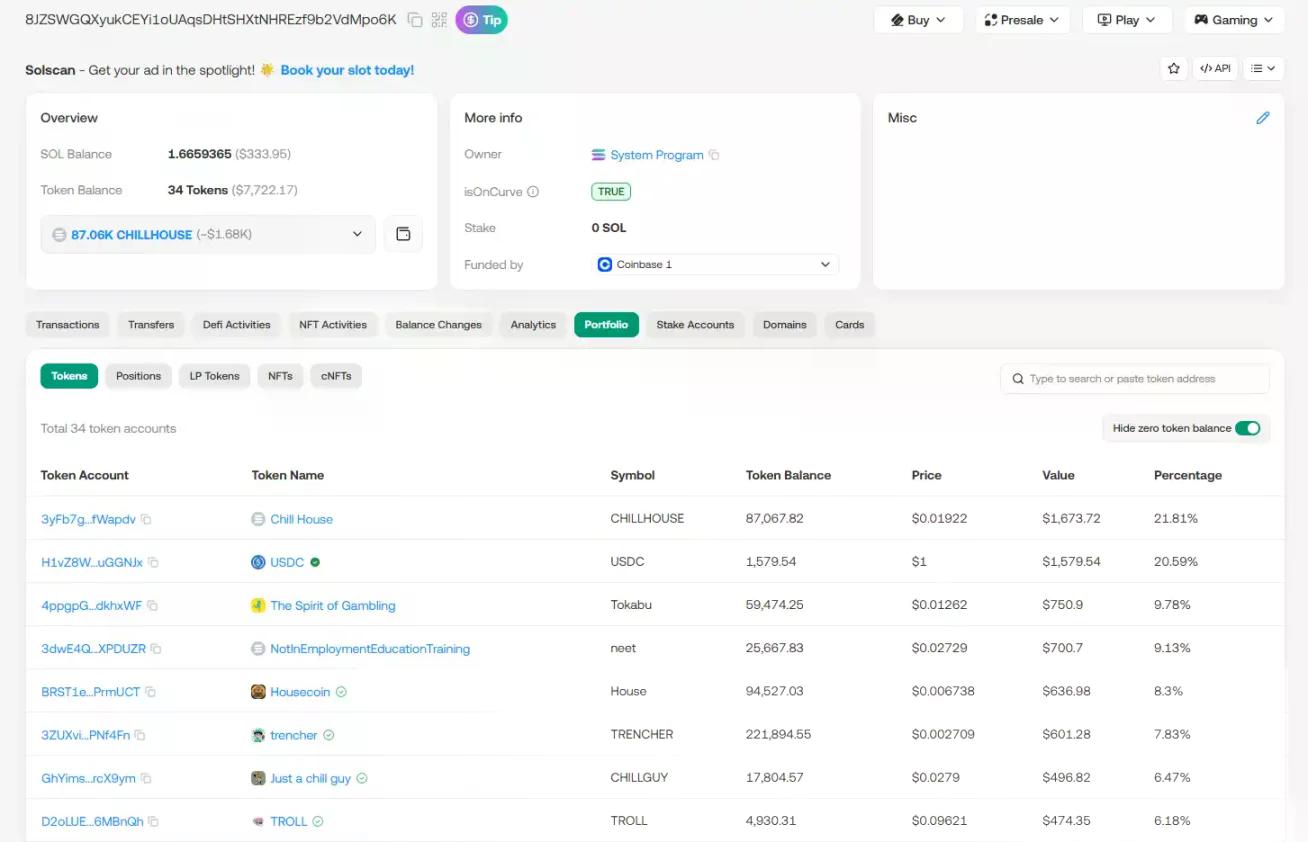The image size is (1308, 842).
Task: Copy the wallet address at top
Action: coord(415,20)
